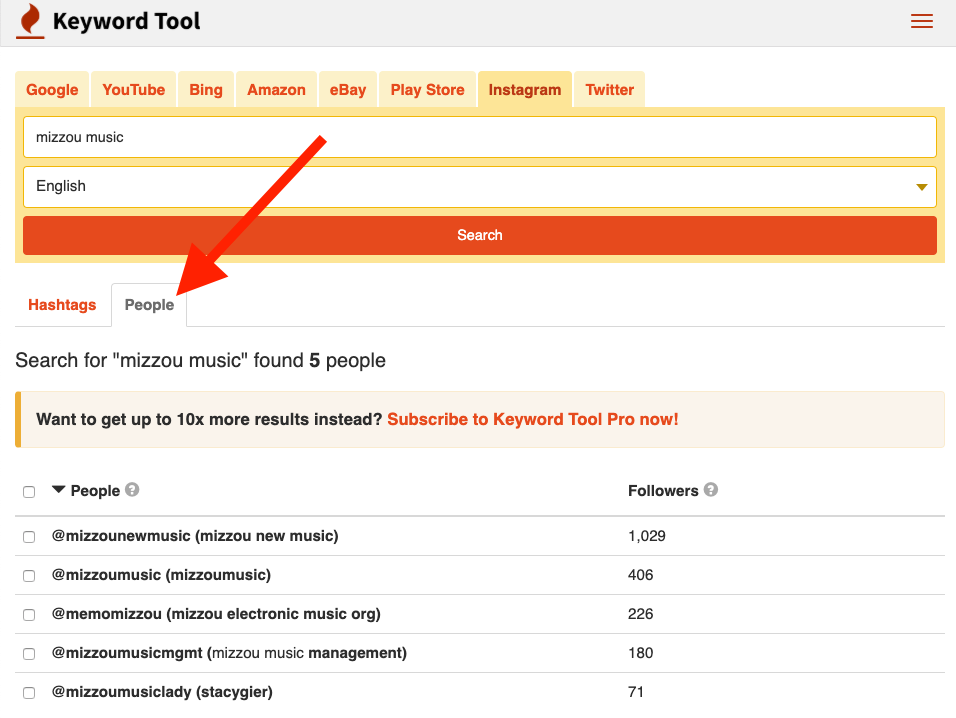
Task: Open the English language dropdown
Action: coord(480,187)
